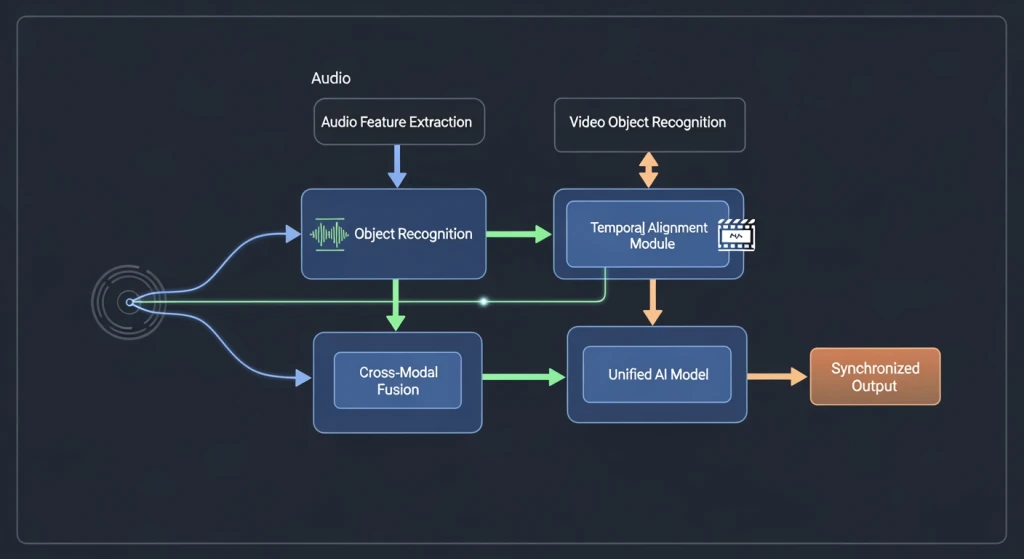The image size is (1024, 559).
Task: Click the video clapperboard icon
Action: 737,235
